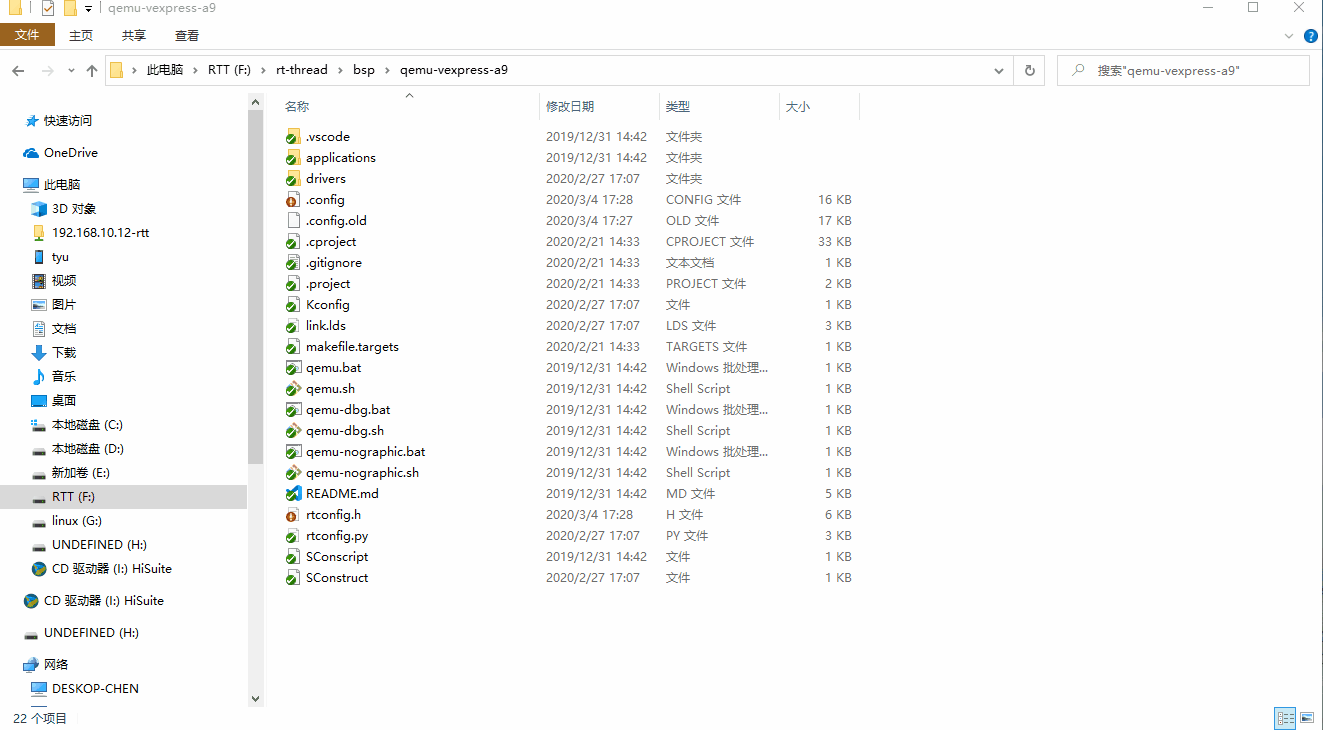1323x730 pixels.
Task: Click the rtconfig.h file icon
Action: pos(293,515)
